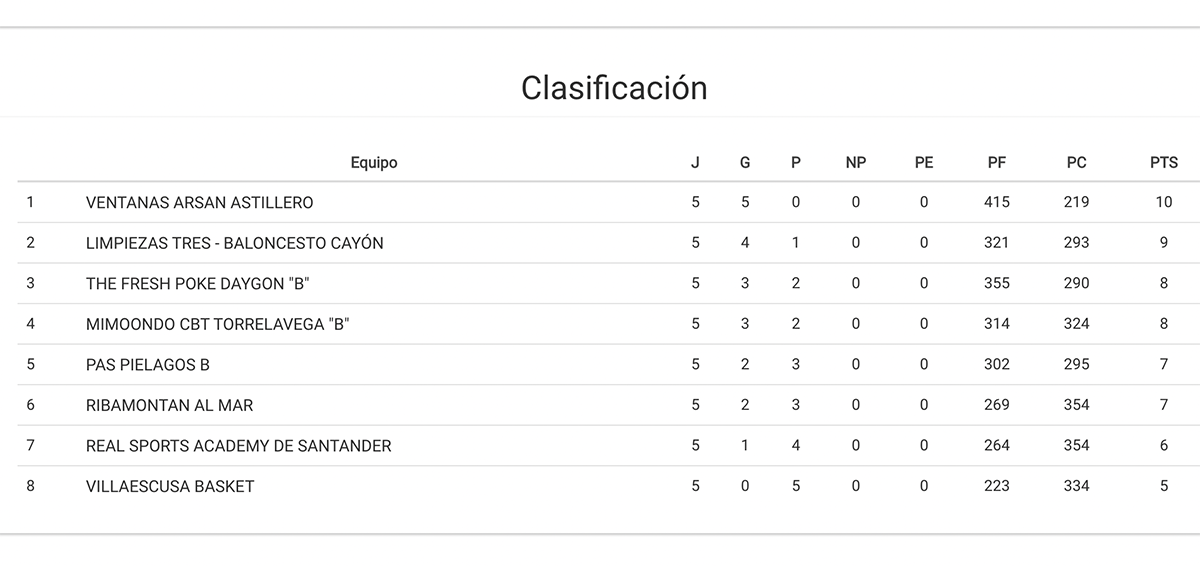Click the Clasificación heading
The height and width of the screenshot is (566, 1200).
tap(614, 88)
